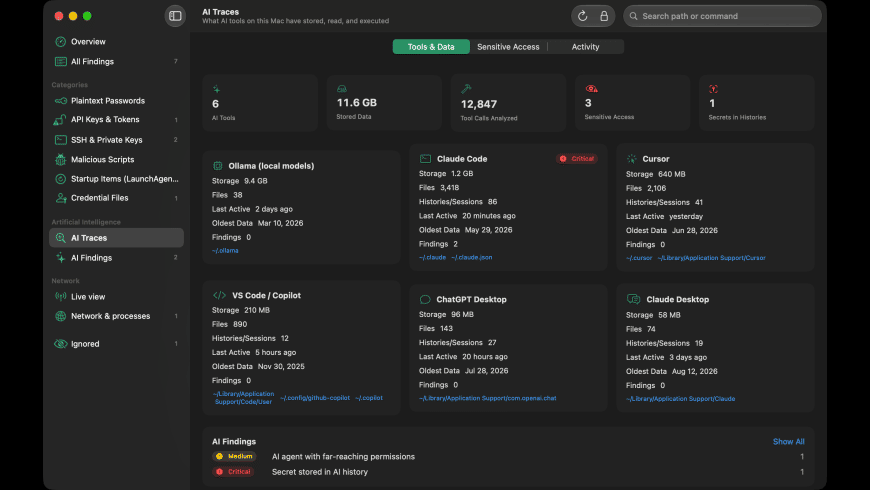Click the API Keys & Tokens icon
The width and height of the screenshot is (870, 490).
pos(60,119)
